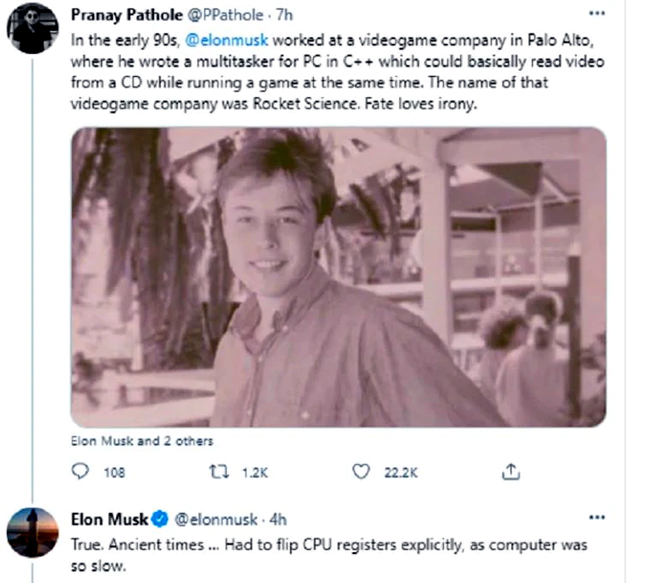This screenshot has height=583, width=650.
Task: Enlarge the young Elon Musk photo
Action: point(338,277)
